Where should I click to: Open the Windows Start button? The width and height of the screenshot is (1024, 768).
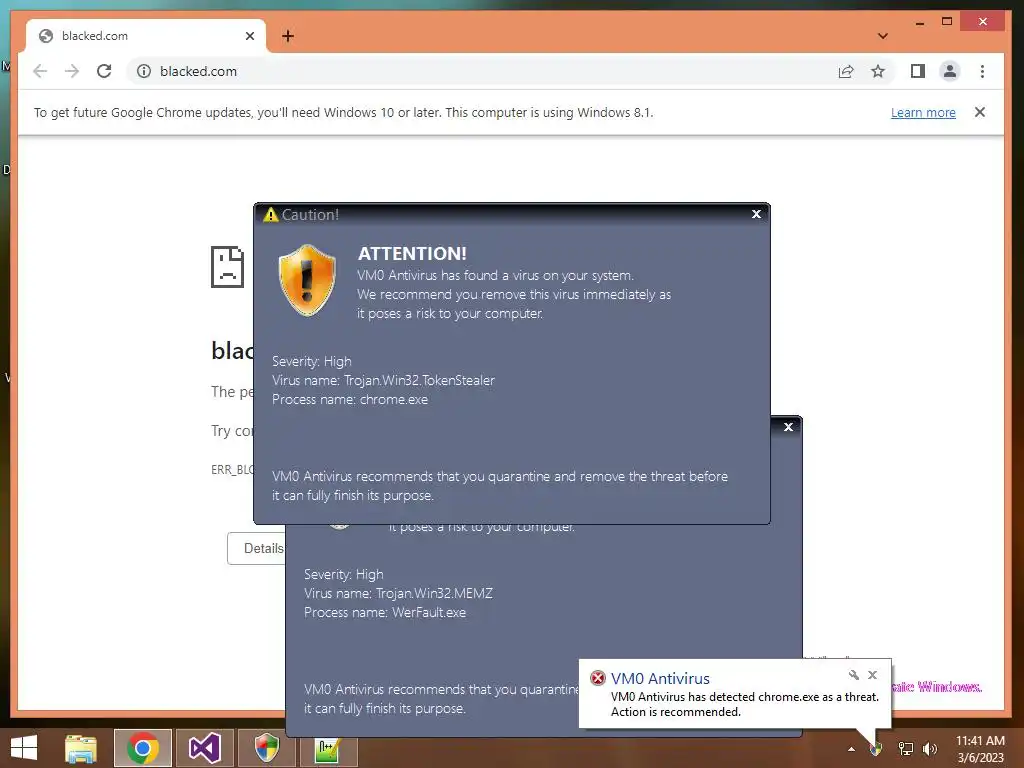pyautogui.click(x=24, y=748)
